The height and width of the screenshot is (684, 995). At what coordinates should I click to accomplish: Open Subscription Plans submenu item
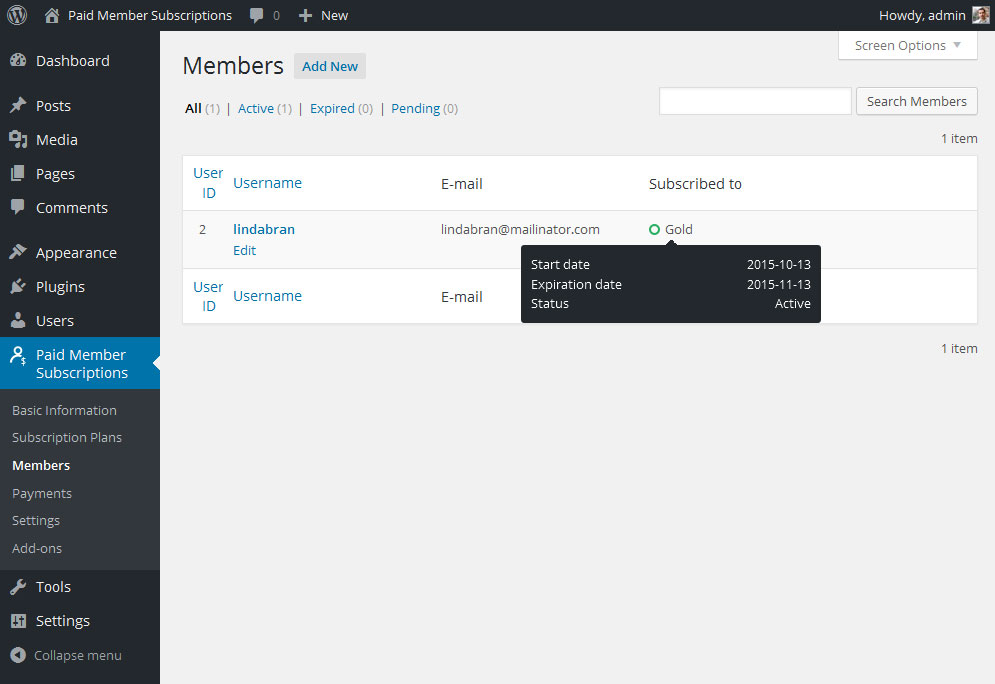(x=67, y=438)
